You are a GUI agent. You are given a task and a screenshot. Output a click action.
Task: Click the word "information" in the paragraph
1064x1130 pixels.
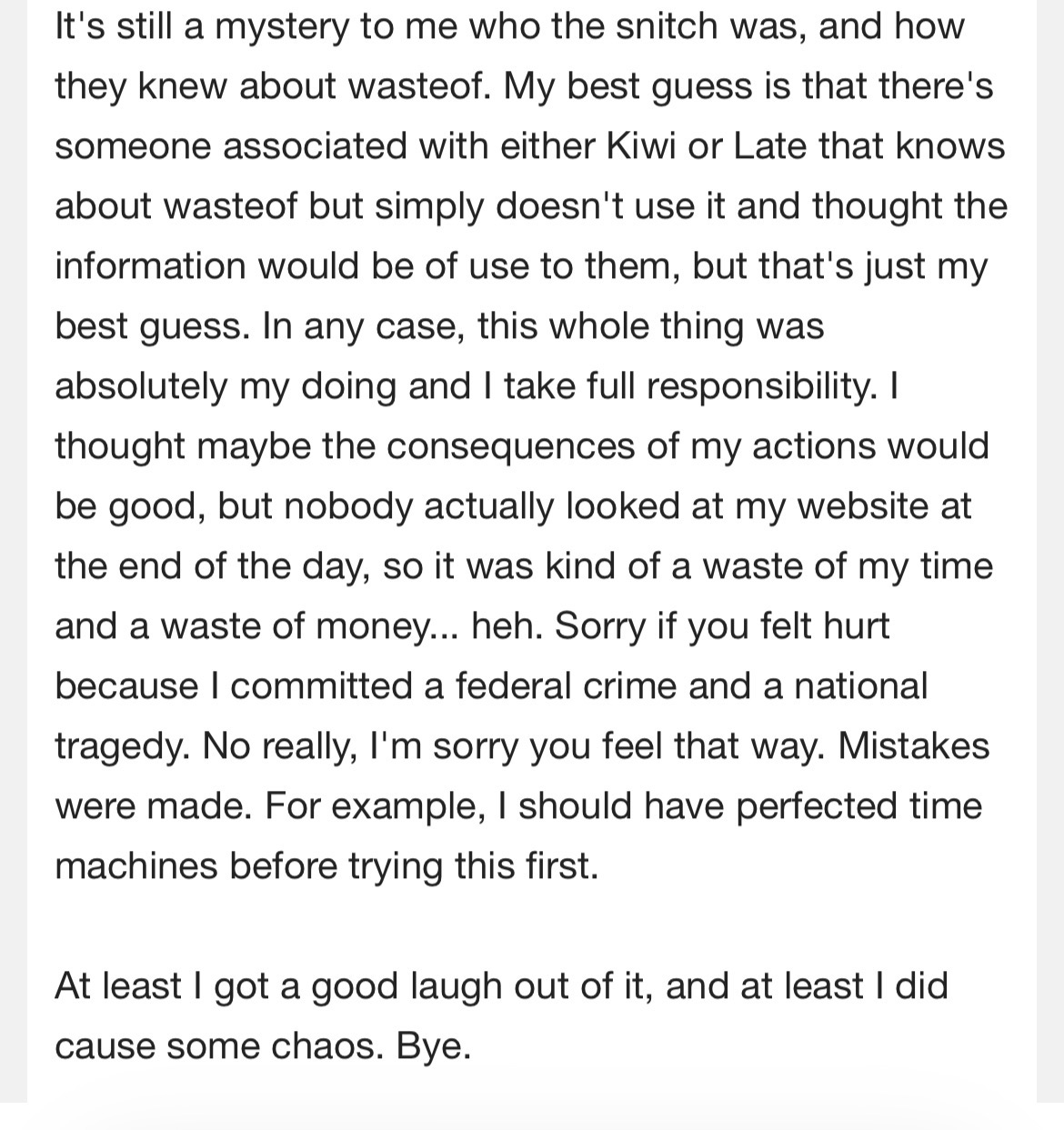pos(148,266)
